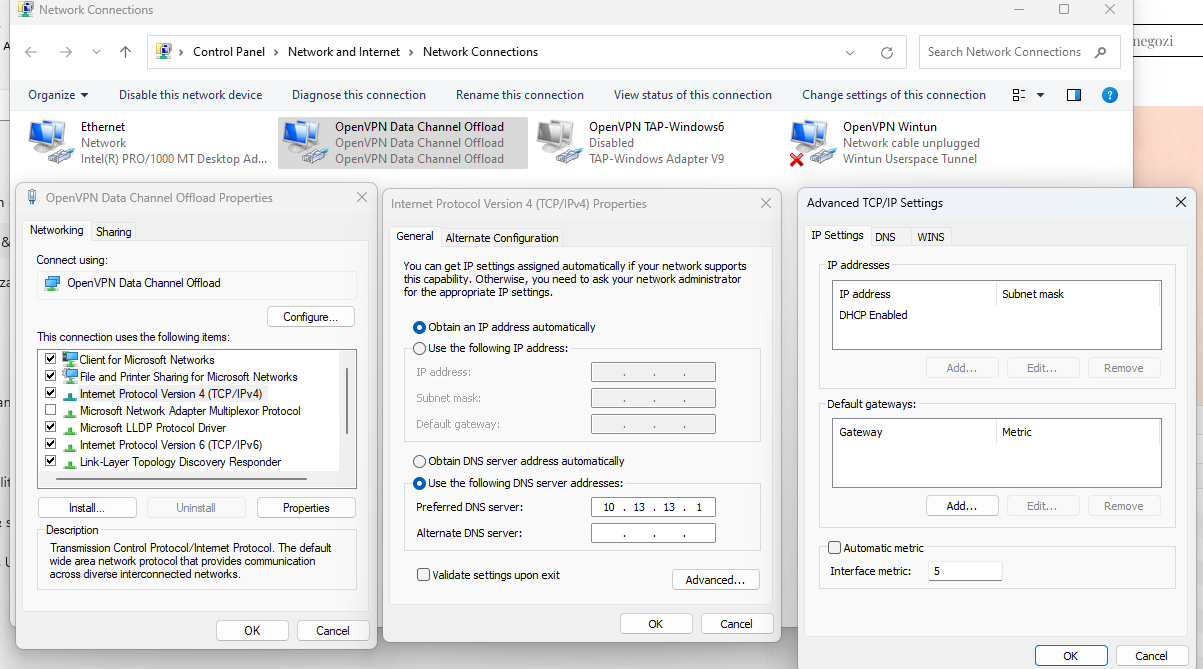
Task: Click the OpenVPN Properties dialog title icon
Action: pyautogui.click(x=32, y=197)
